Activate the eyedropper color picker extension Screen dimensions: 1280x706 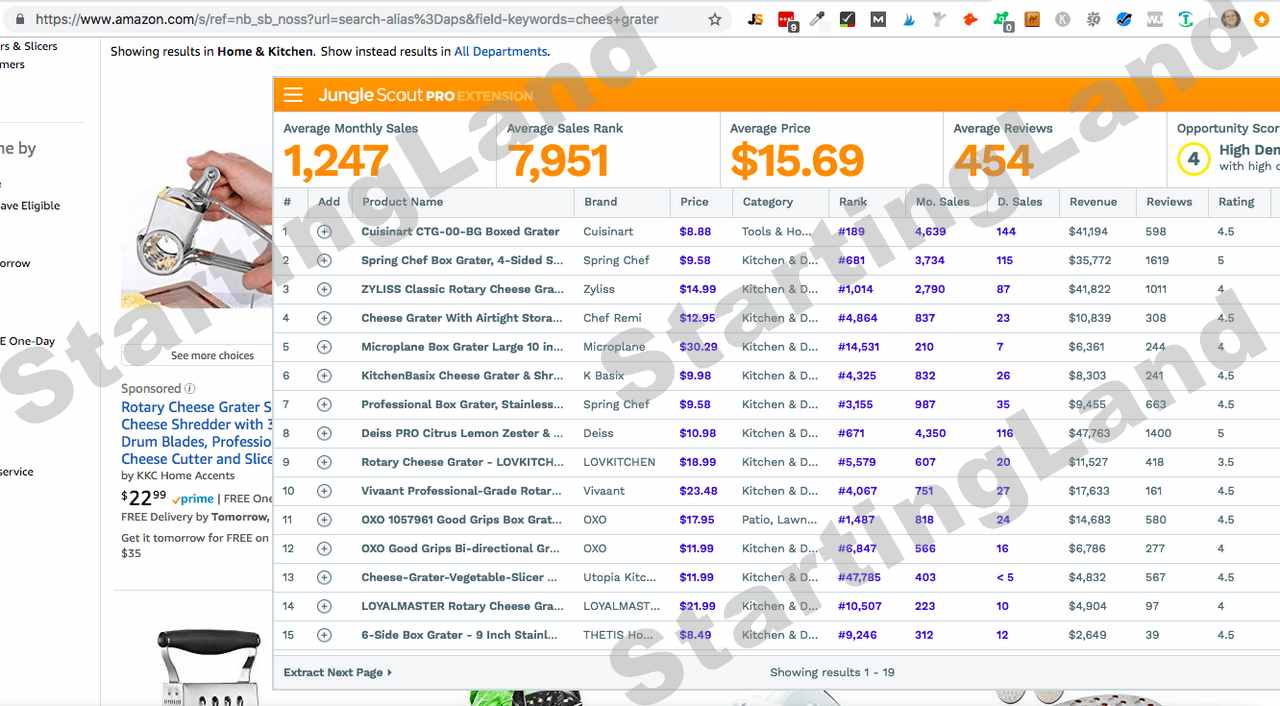pos(817,19)
